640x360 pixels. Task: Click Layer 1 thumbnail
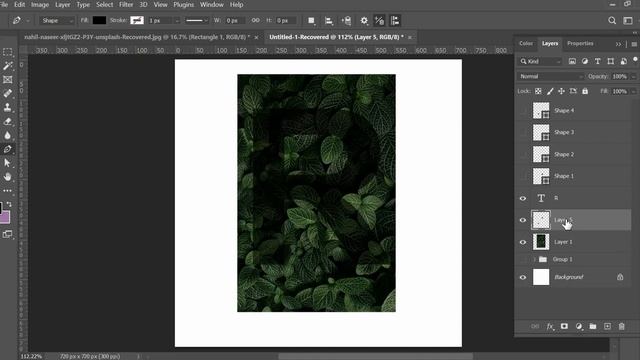coord(541,242)
